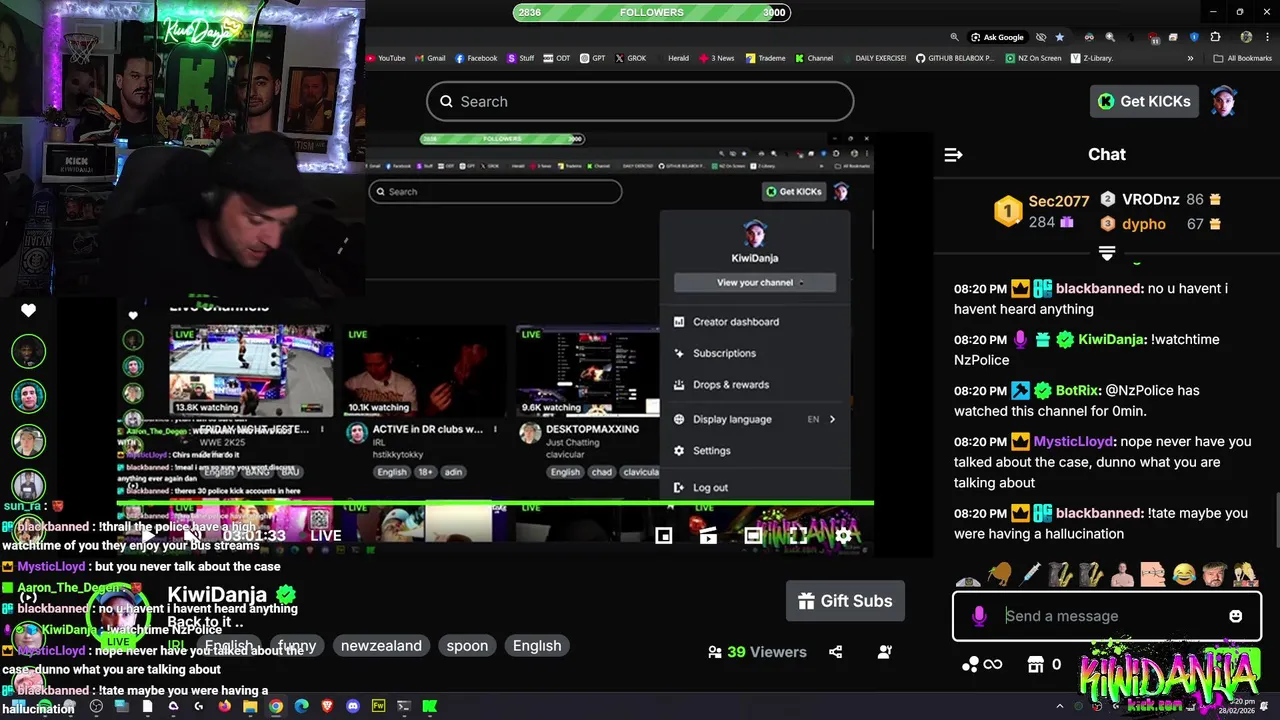The image size is (1280, 720).
Task: Select the funny tag
Action: [297, 646]
